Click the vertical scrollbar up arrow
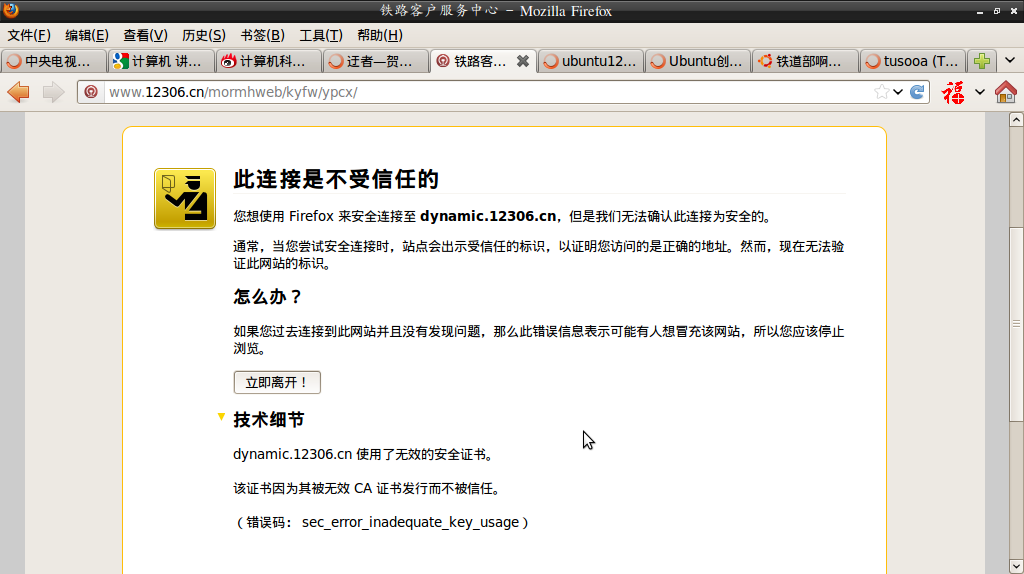 pos(1016,120)
